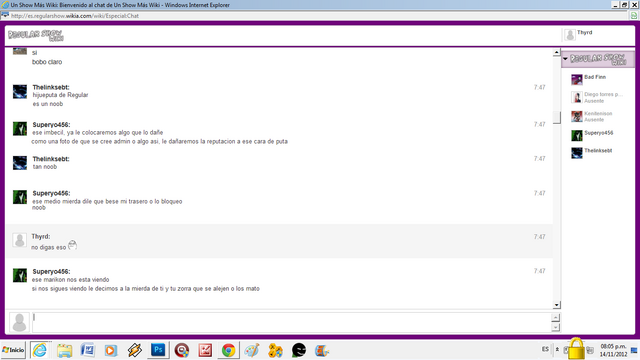
Task: Click Thyrd's avatar beside 'no digas eso' message
Action: [20, 240]
